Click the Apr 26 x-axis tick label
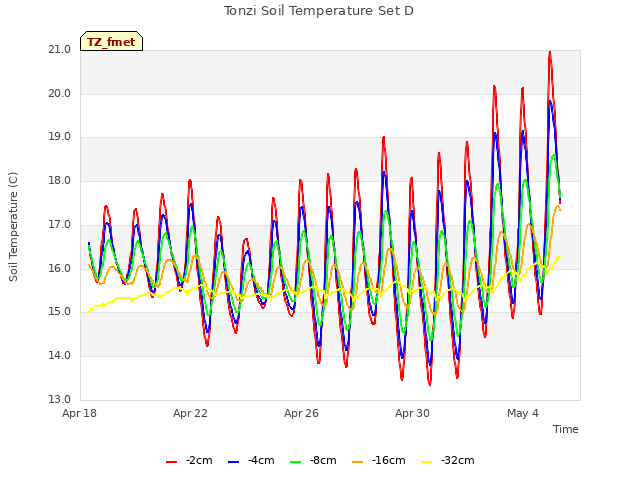This screenshot has width=640, height=480. tap(301, 413)
